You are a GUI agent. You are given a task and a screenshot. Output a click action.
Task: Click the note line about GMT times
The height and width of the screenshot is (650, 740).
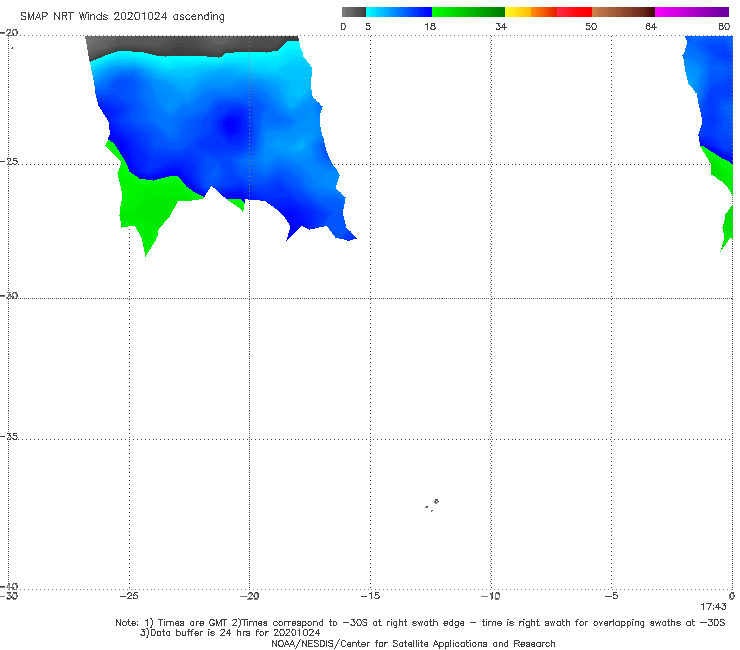[x=420, y=623]
